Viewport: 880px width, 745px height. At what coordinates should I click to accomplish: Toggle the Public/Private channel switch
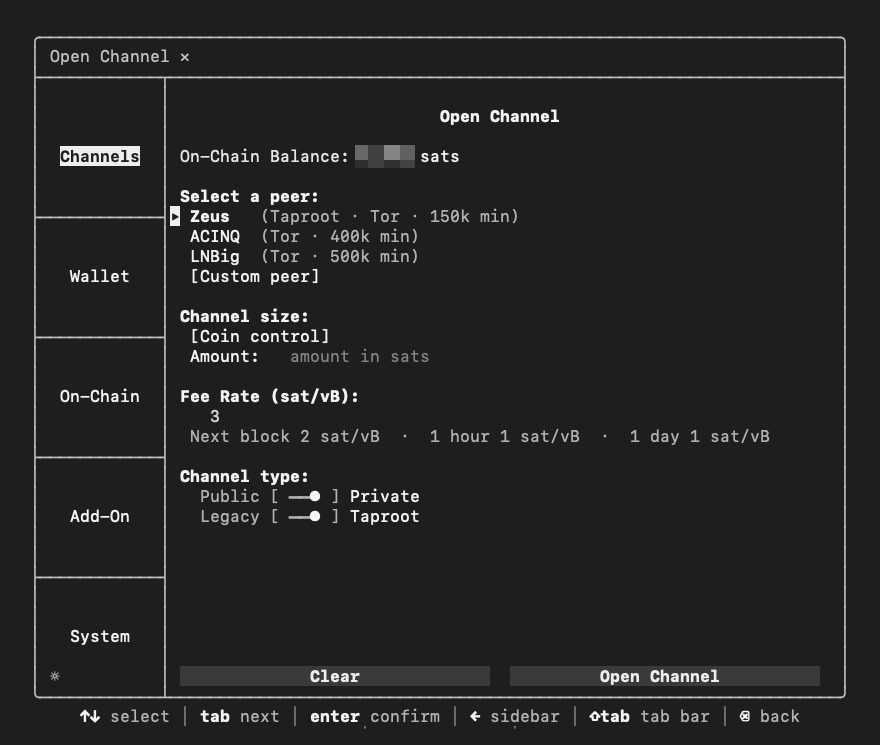point(305,496)
